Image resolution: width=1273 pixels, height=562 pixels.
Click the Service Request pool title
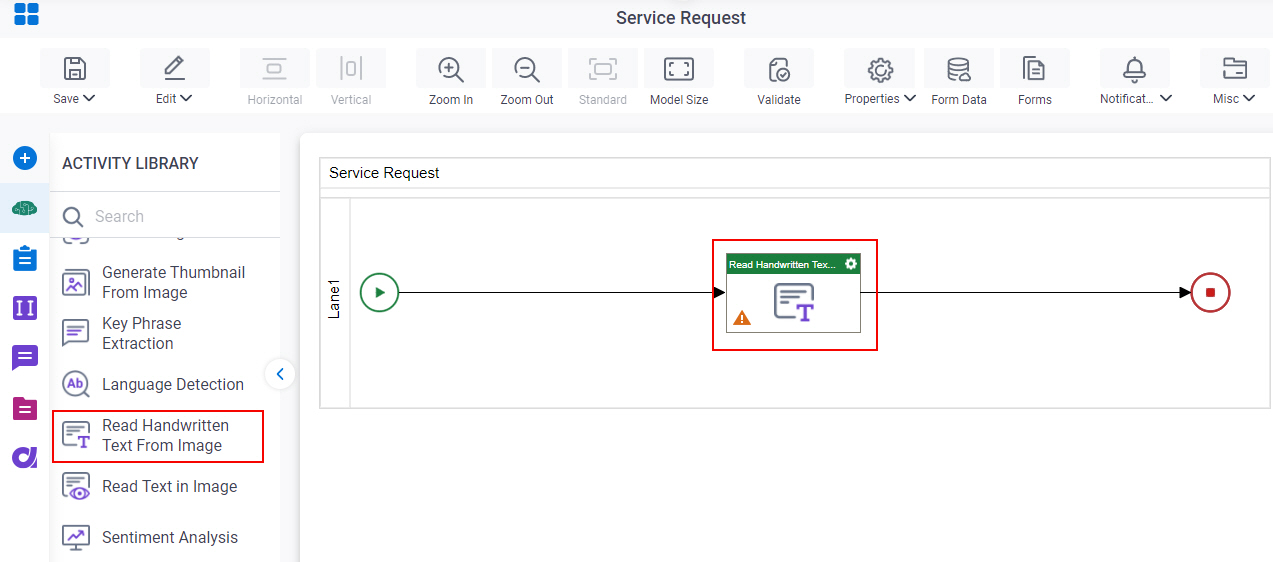pos(384,173)
